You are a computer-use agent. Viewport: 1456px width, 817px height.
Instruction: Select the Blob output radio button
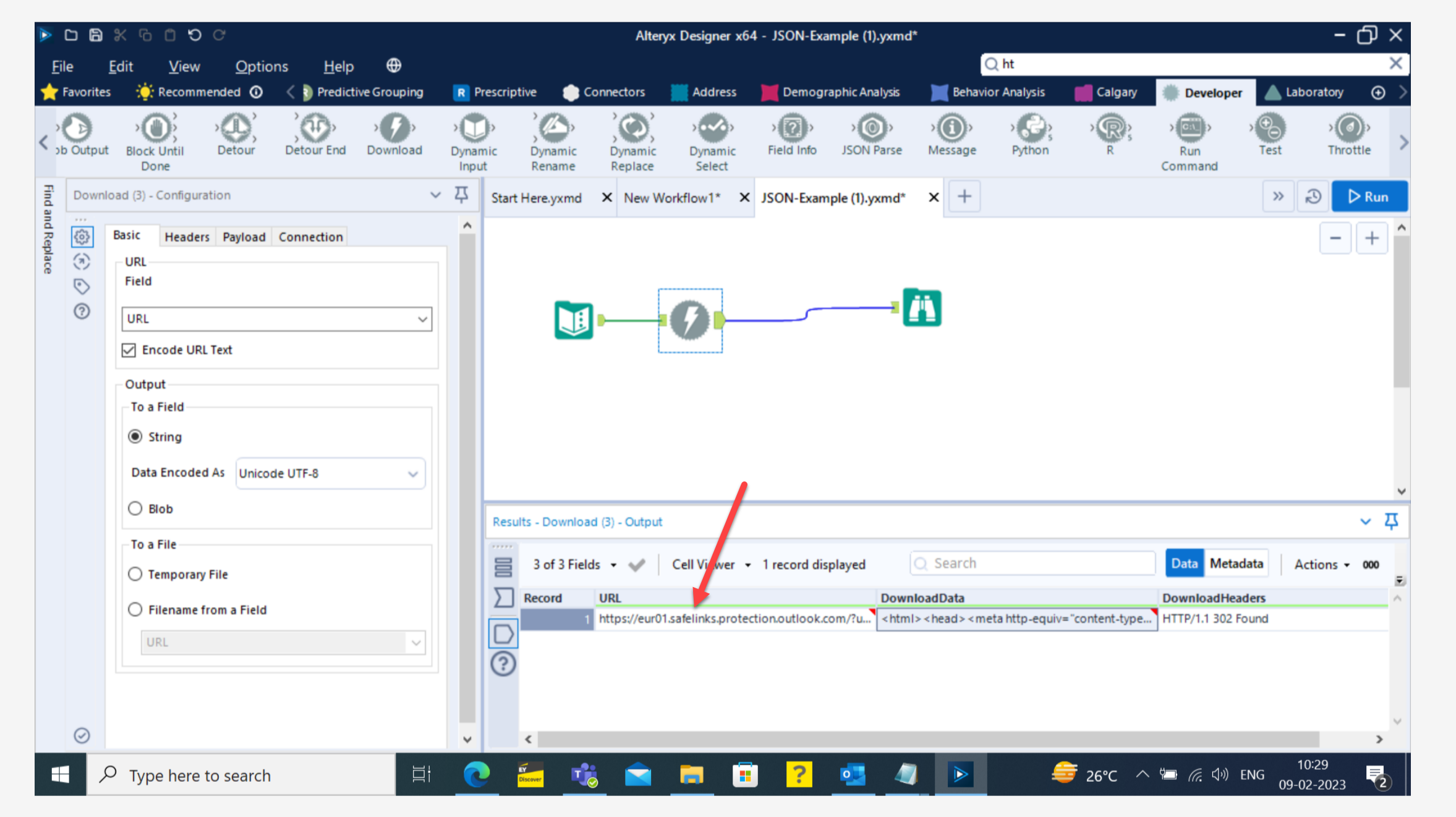click(135, 509)
